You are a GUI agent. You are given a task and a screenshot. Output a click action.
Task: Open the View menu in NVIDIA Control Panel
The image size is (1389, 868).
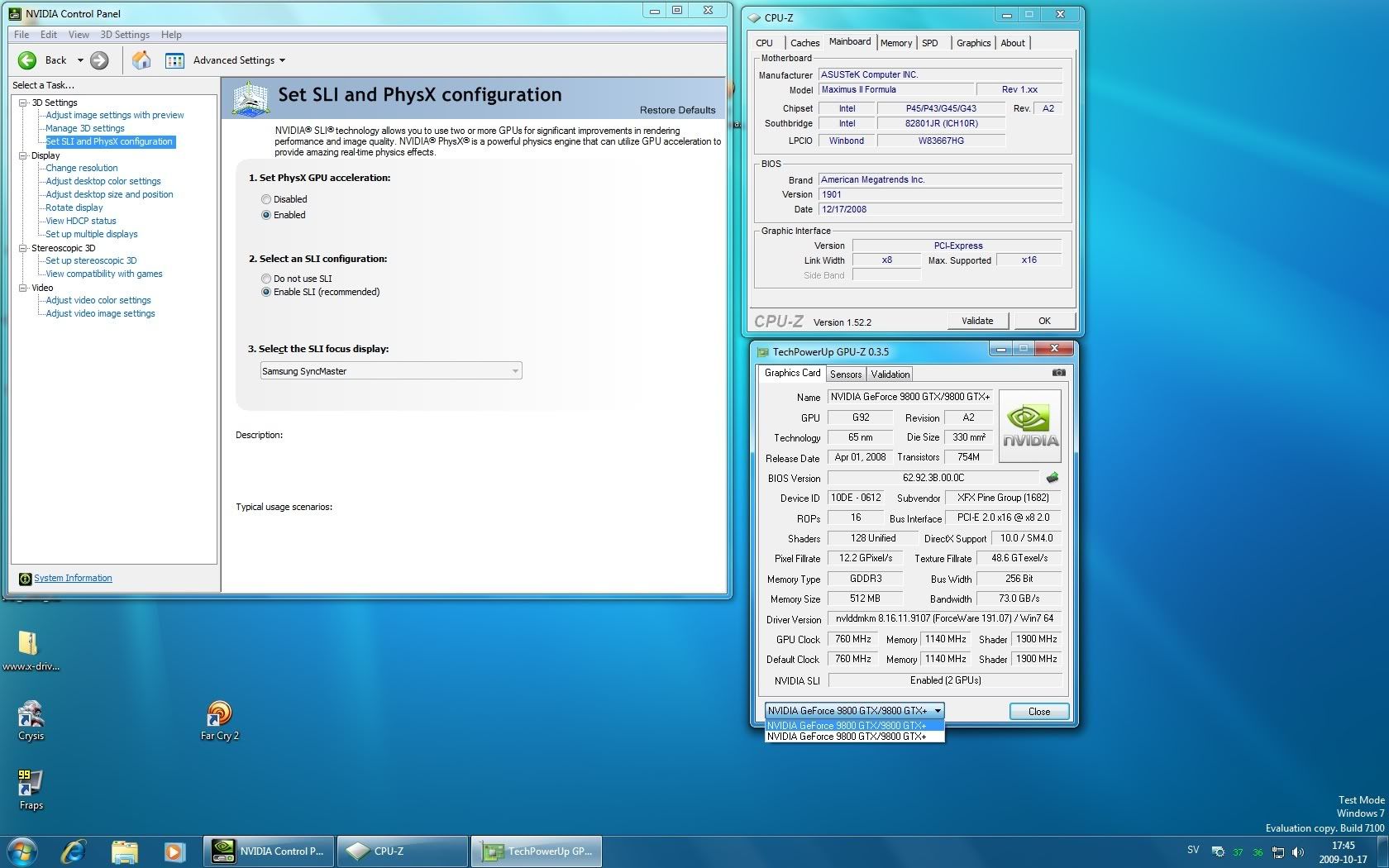[x=79, y=35]
